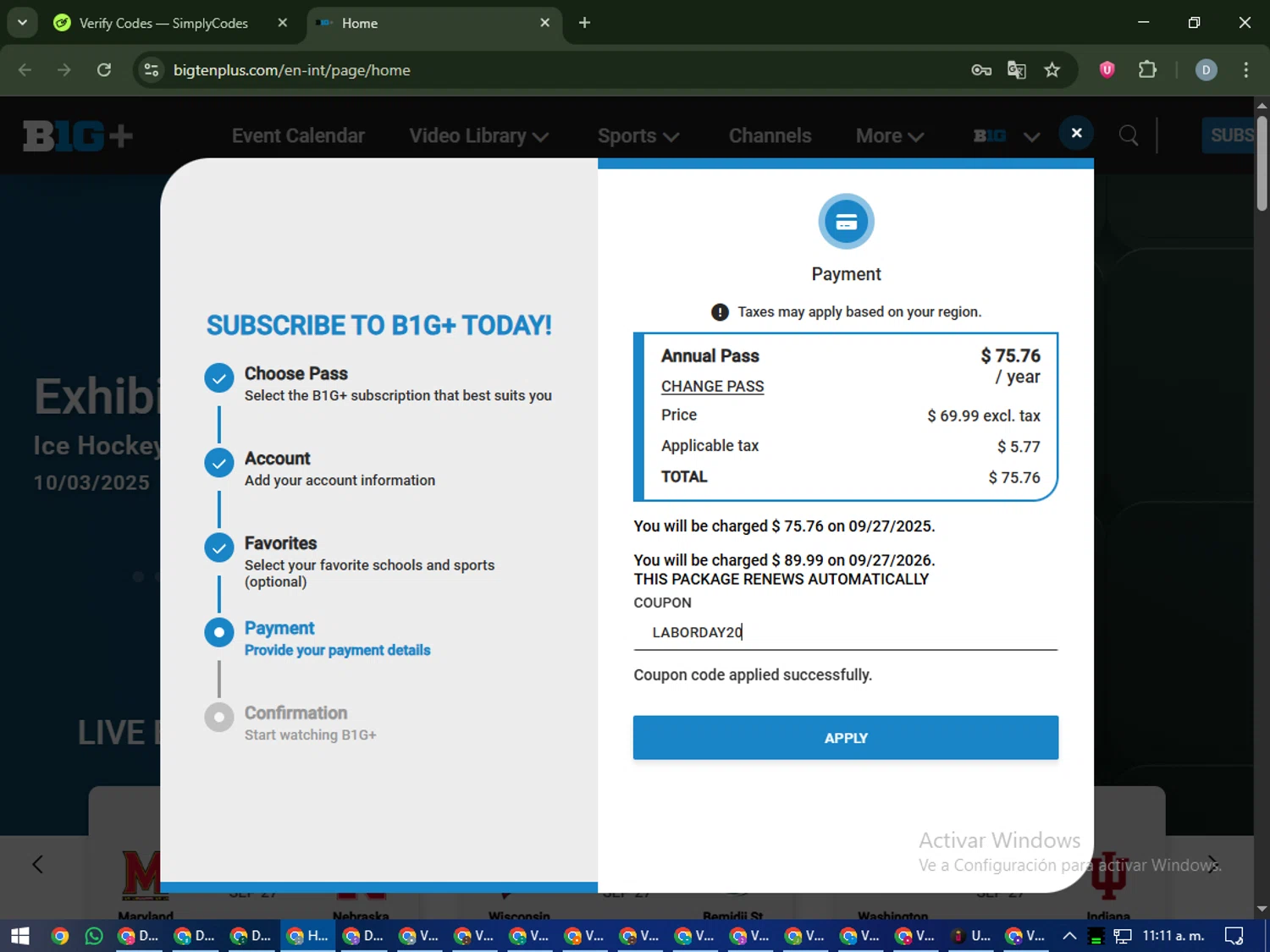The height and width of the screenshot is (952, 1270).
Task: Close the subscription modal with X button
Action: (x=1076, y=133)
